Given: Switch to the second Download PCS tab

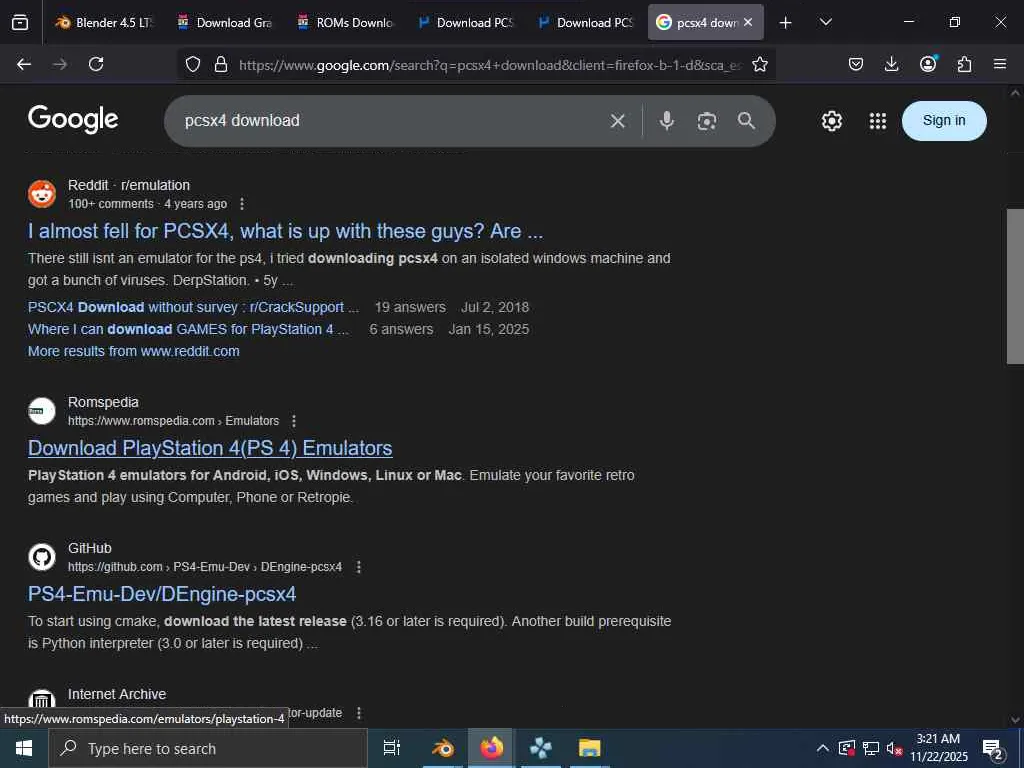Looking at the screenshot, I should (584, 22).
